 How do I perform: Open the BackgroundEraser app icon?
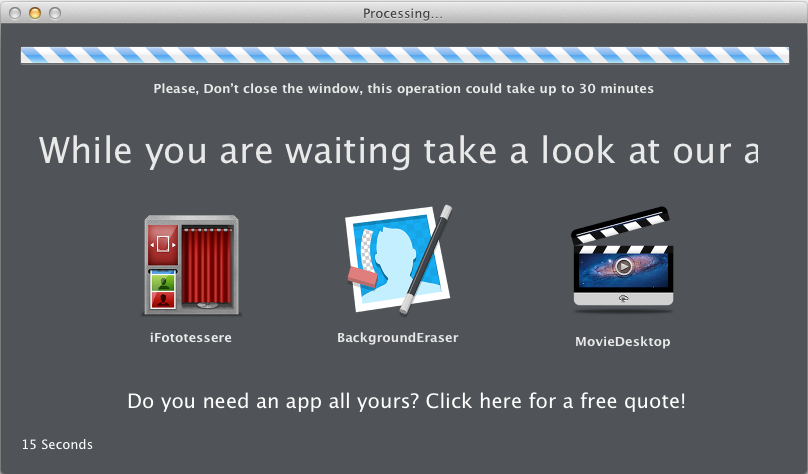[x=399, y=259]
